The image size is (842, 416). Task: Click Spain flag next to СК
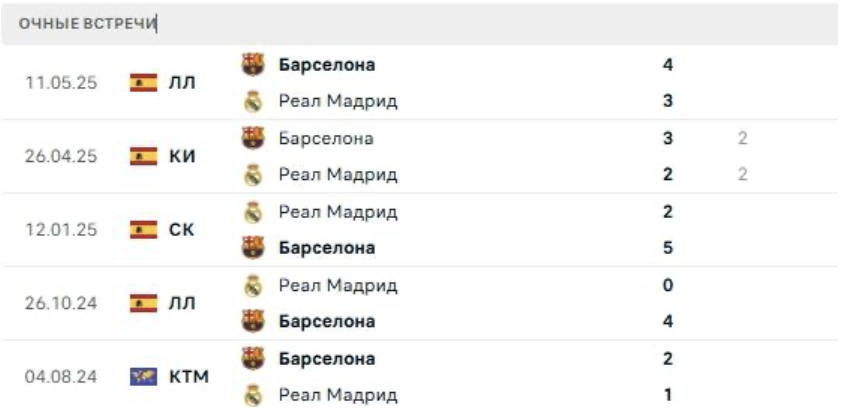[x=144, y=230]
